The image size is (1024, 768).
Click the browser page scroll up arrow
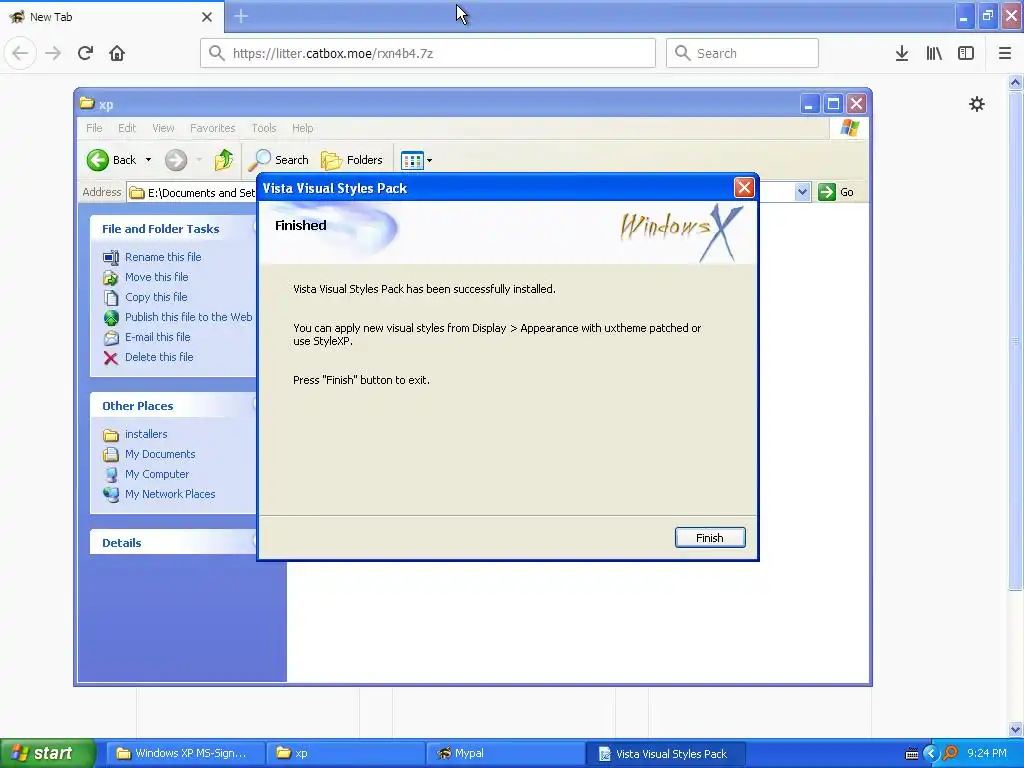[1015, 82]
